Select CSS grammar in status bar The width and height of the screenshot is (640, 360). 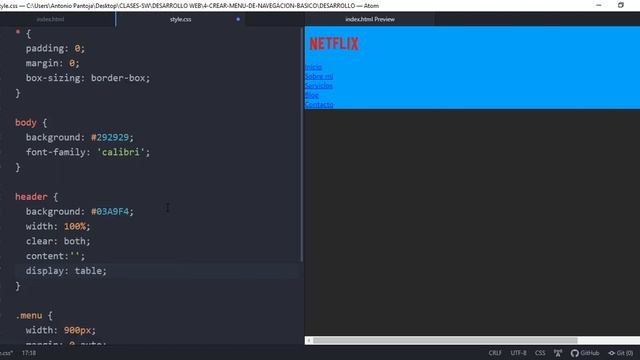tap(540, 353)
